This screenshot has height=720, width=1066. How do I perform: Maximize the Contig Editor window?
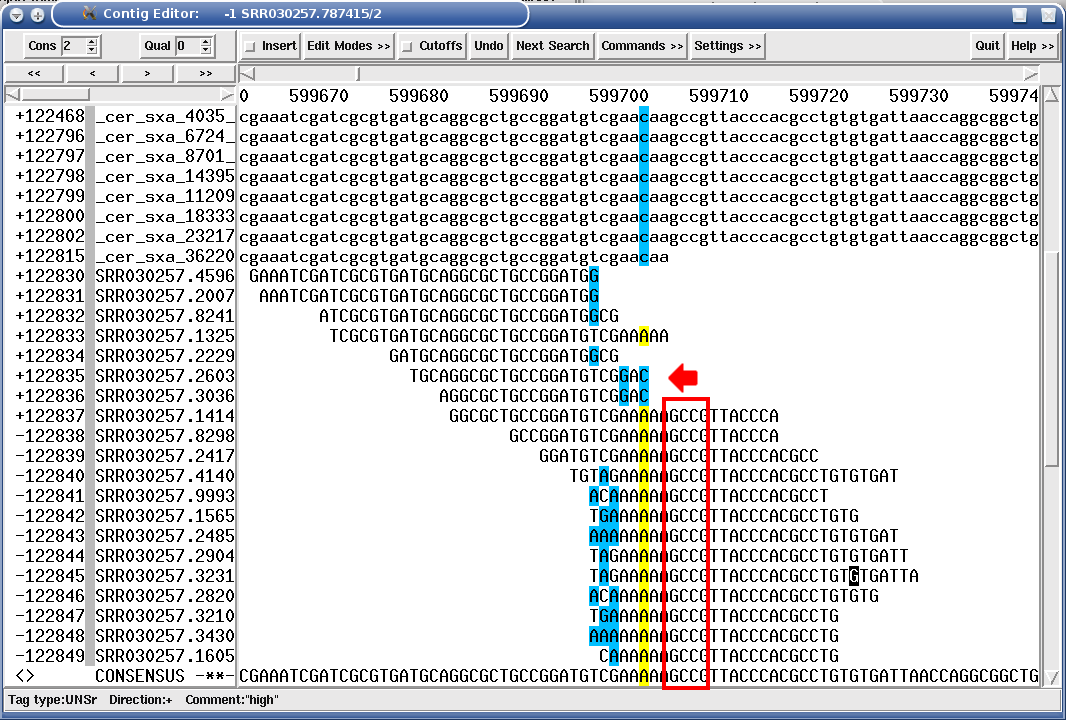pyautogui.click(x=1019, y=14)
